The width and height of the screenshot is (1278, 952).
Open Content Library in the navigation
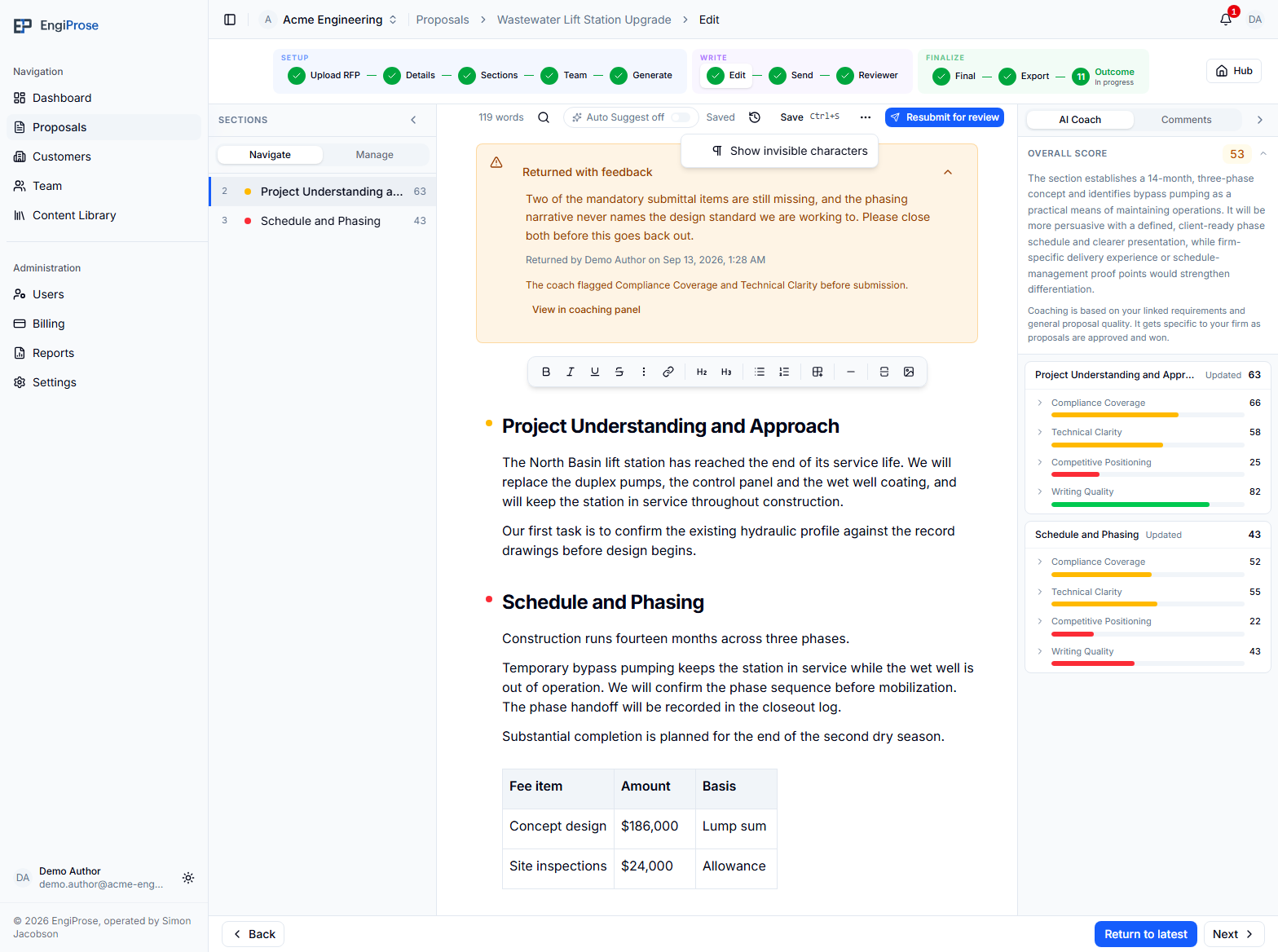pyautogui.click(x=74, y=215)
